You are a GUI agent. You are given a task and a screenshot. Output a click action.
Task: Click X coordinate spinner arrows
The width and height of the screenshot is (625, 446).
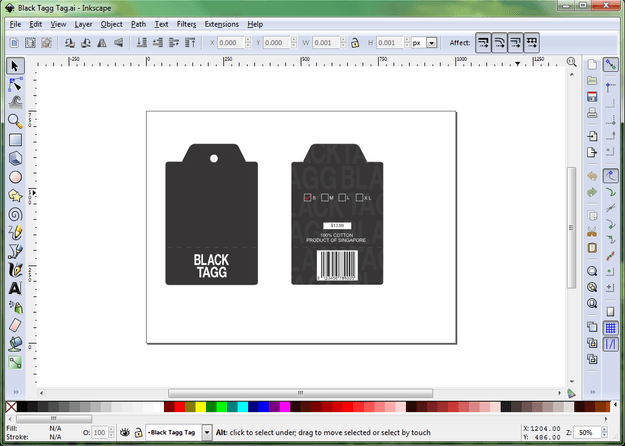tap(248, 43)
